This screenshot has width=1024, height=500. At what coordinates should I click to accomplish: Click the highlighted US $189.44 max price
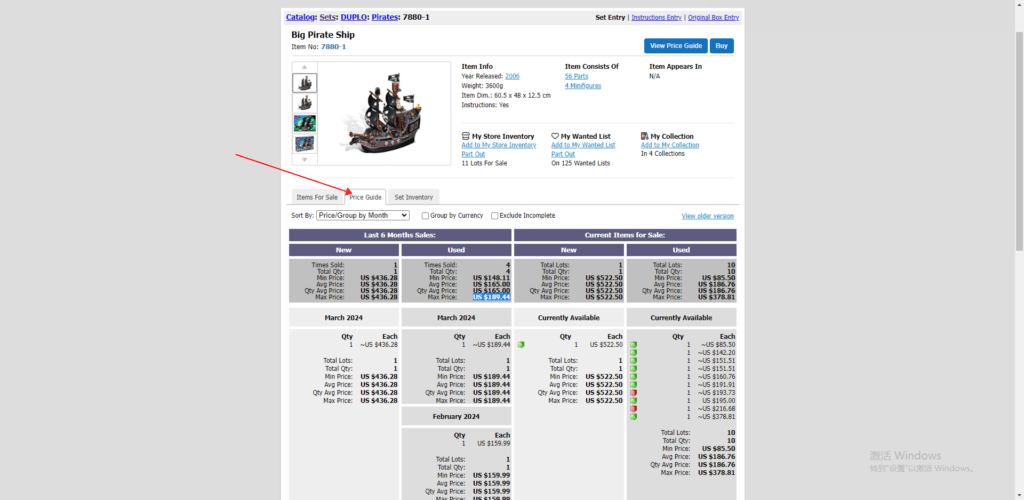[x=491, y=297]
